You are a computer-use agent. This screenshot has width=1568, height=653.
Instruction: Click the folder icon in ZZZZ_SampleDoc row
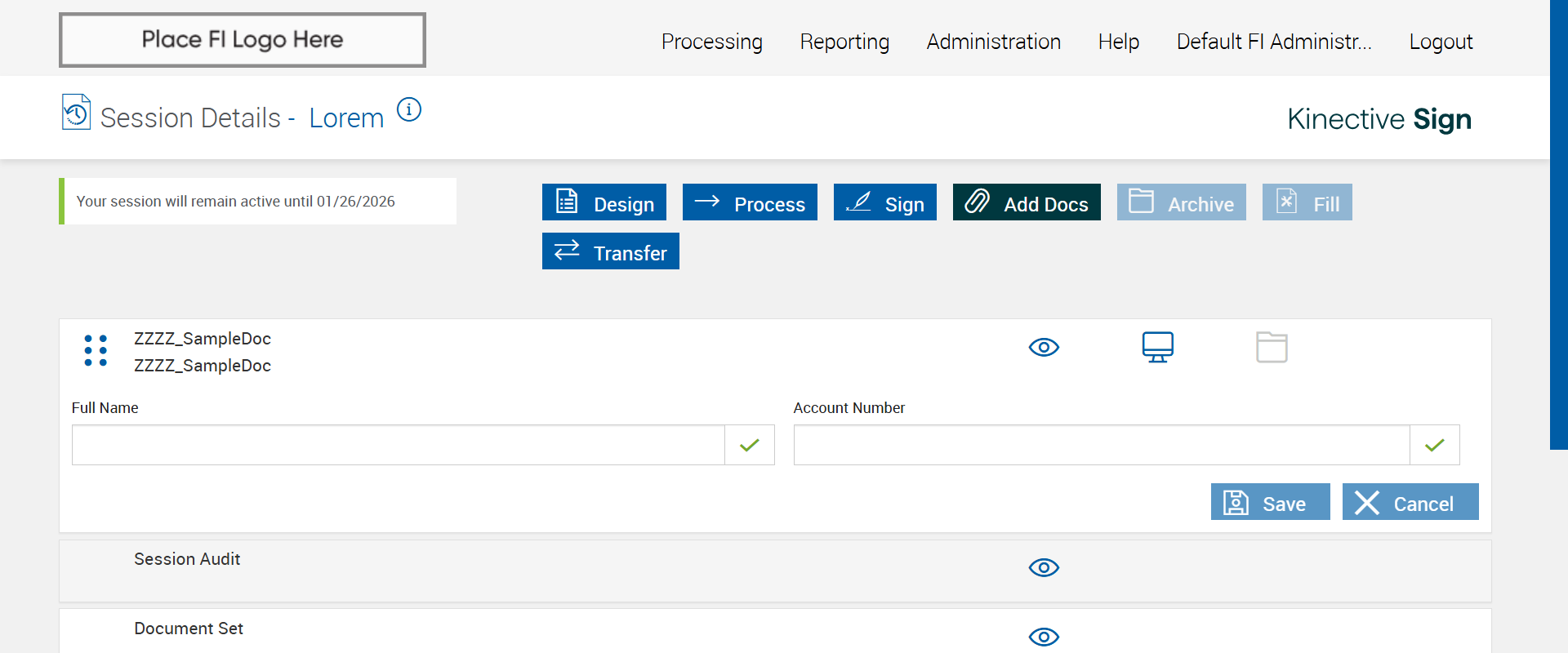1272,347
